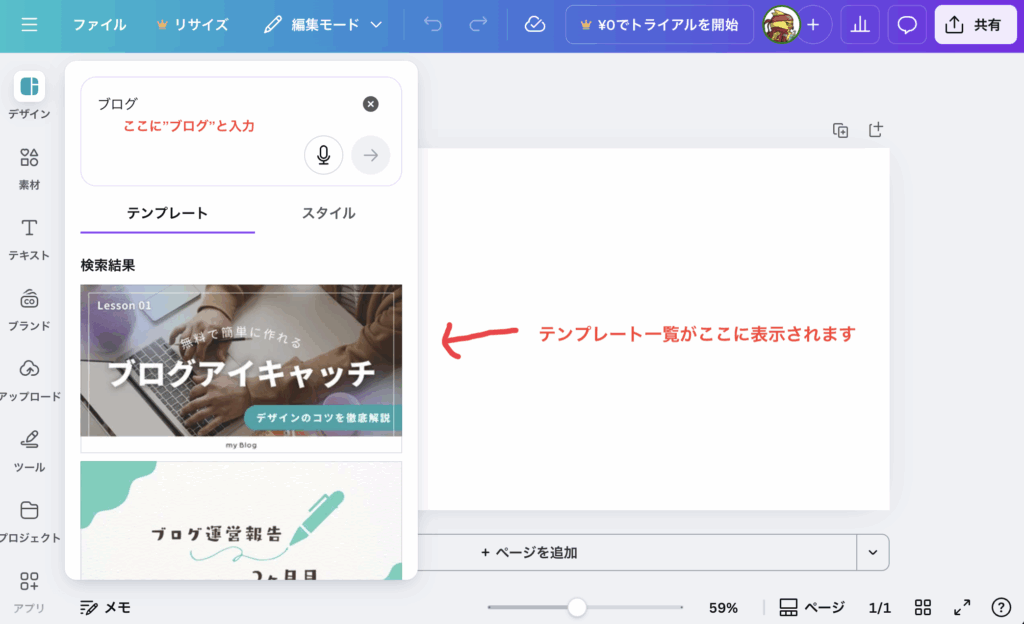Toggle the grid view thumbnails icon
The height and width of the screenshot is (624, 1024).
(x=923, y=607)
